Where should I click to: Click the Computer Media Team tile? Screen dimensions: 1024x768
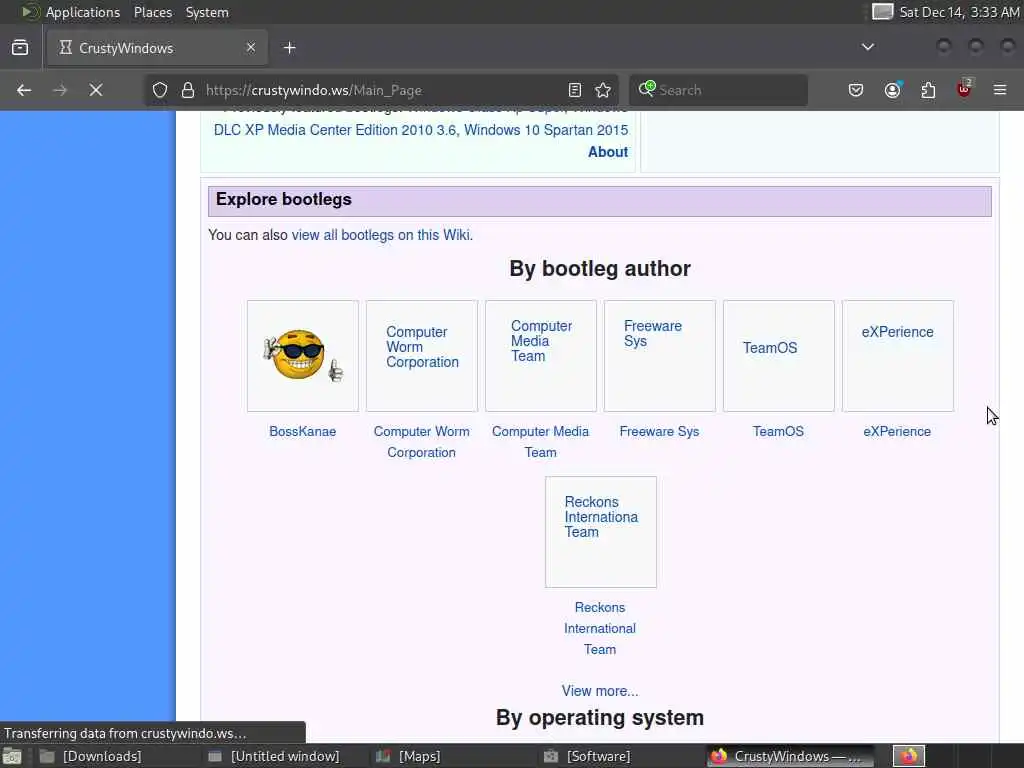pos(541,356)
